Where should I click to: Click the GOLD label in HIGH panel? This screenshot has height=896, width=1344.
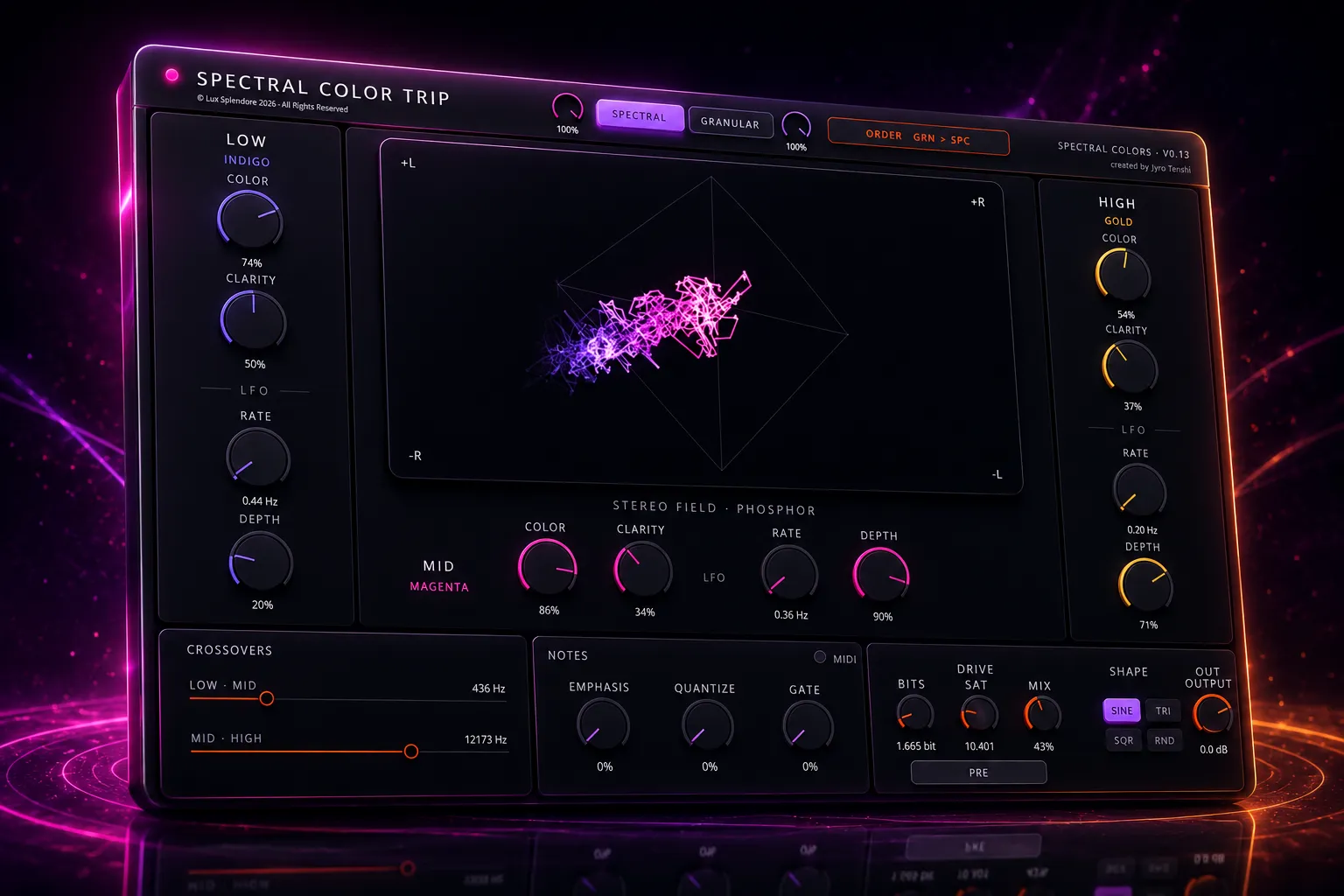coord(1118,221)
